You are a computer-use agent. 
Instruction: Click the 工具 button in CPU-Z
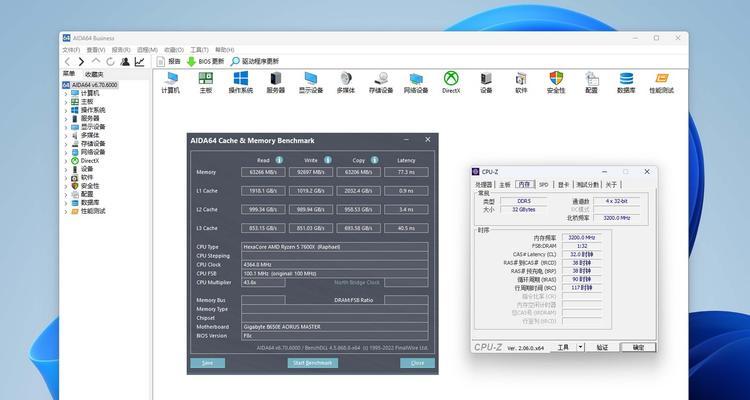tap(563, 347)
